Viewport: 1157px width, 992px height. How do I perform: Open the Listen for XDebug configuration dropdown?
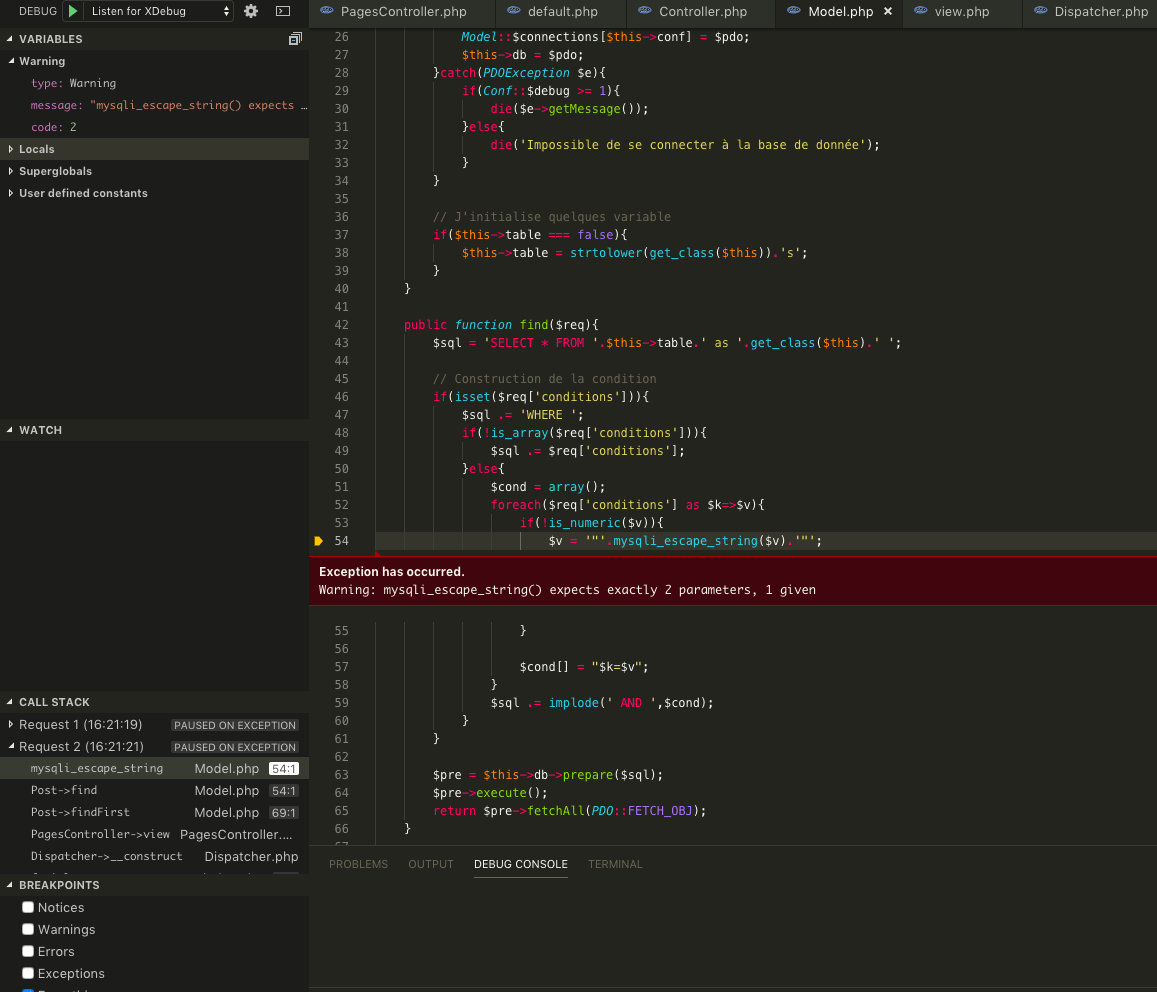tap(159, 11)
